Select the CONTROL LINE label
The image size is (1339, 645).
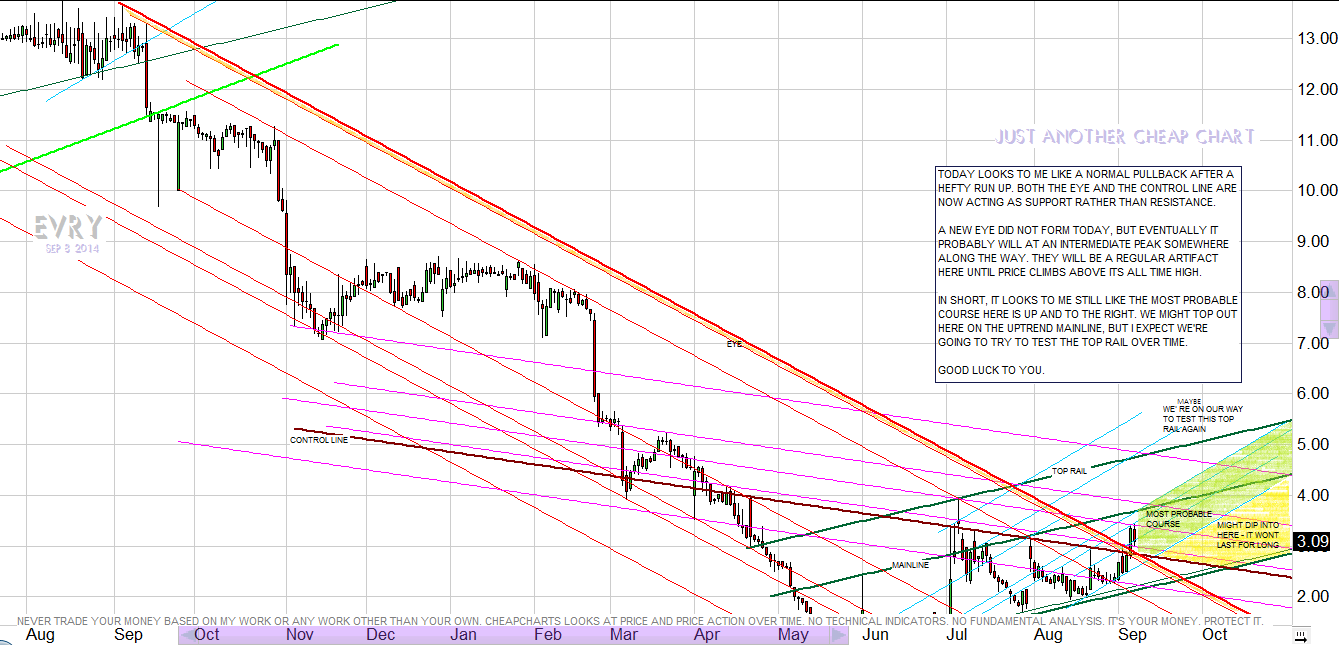319,439
